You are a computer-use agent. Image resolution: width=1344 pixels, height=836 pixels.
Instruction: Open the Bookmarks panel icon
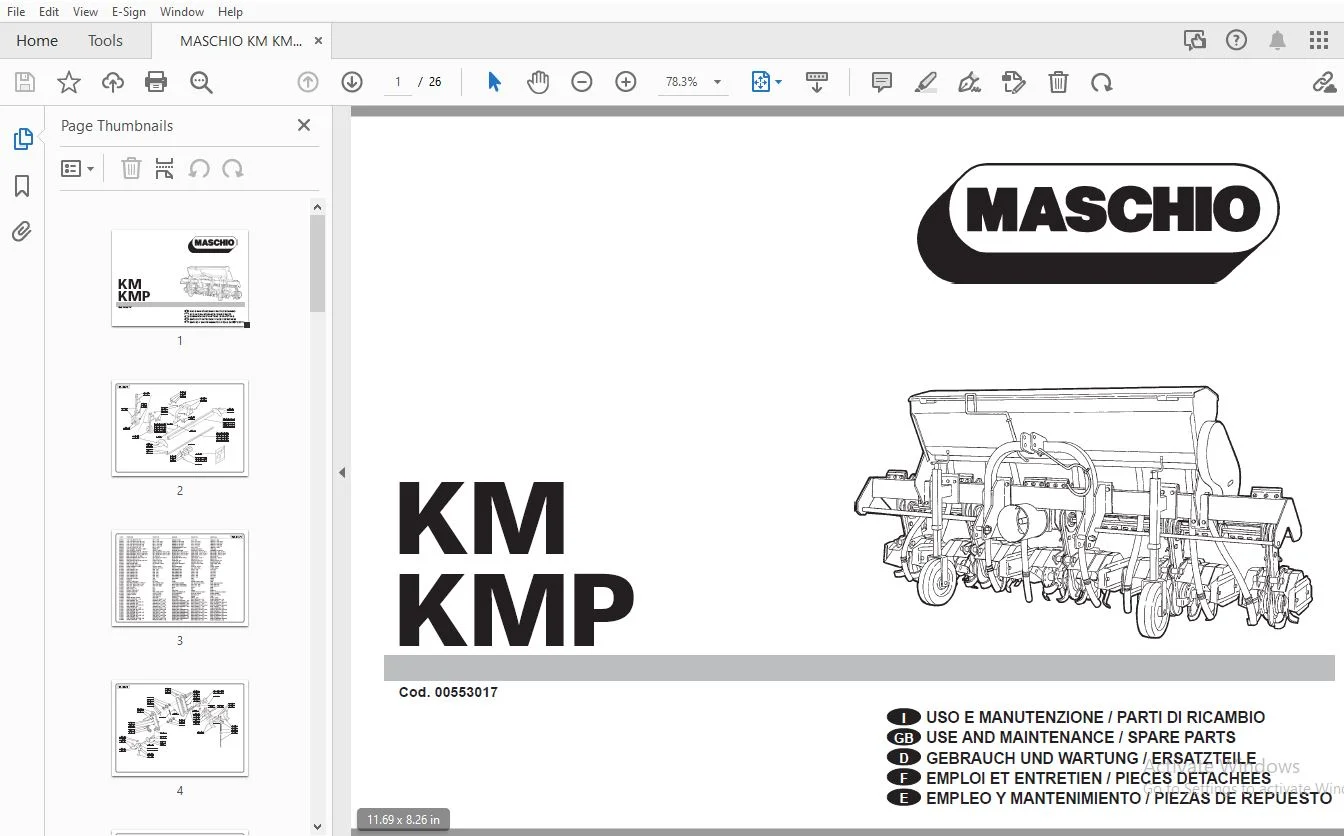[22, 186]
